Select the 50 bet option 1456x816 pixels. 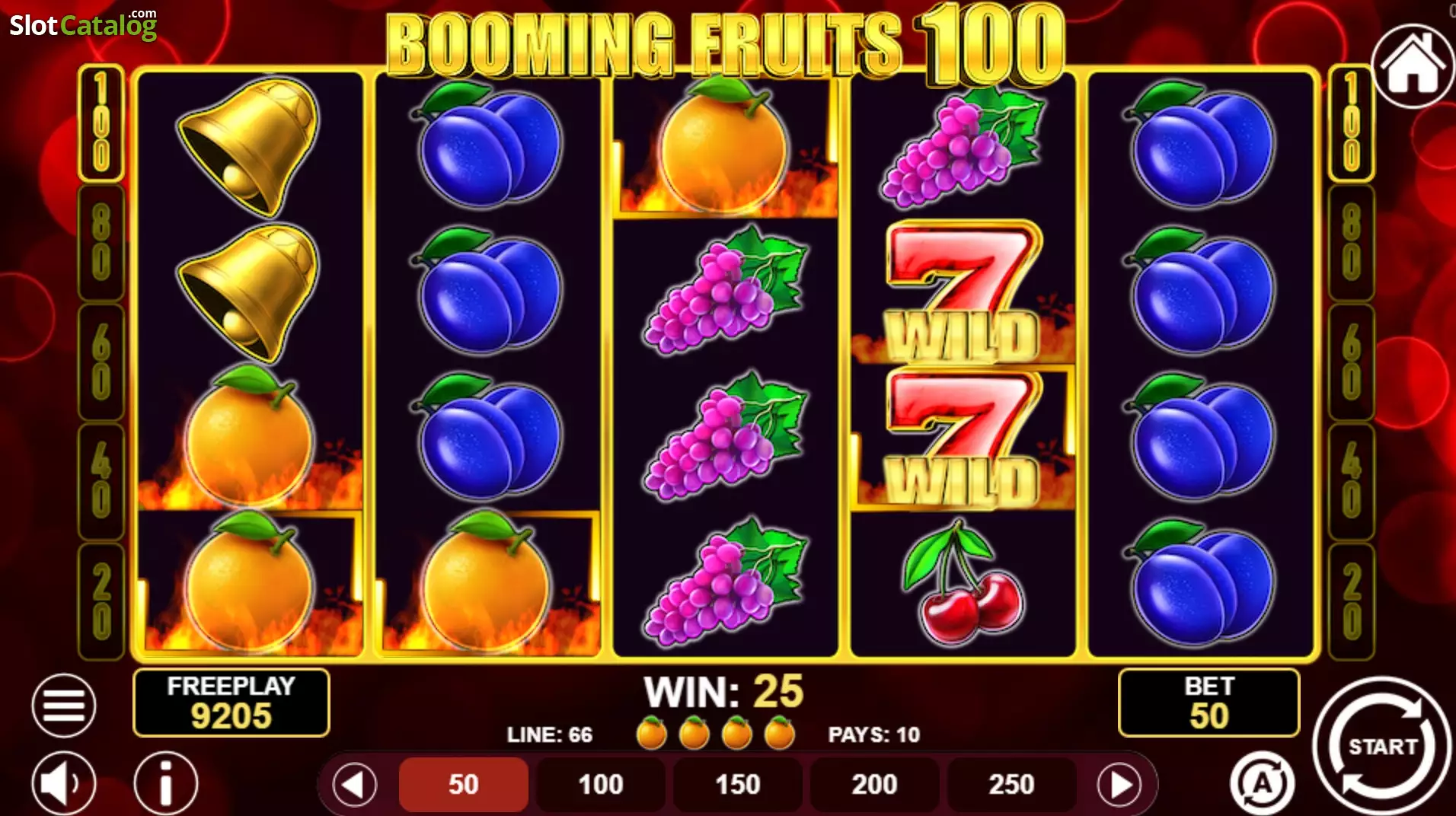(x=464, y=785)
